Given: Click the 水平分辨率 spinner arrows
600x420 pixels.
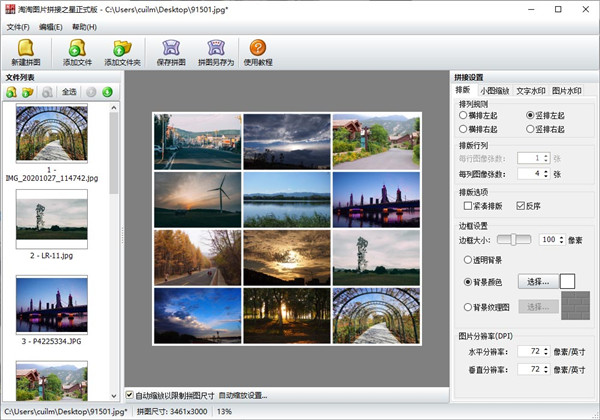Looking at the screenshot, I should [x=548, y=353].
